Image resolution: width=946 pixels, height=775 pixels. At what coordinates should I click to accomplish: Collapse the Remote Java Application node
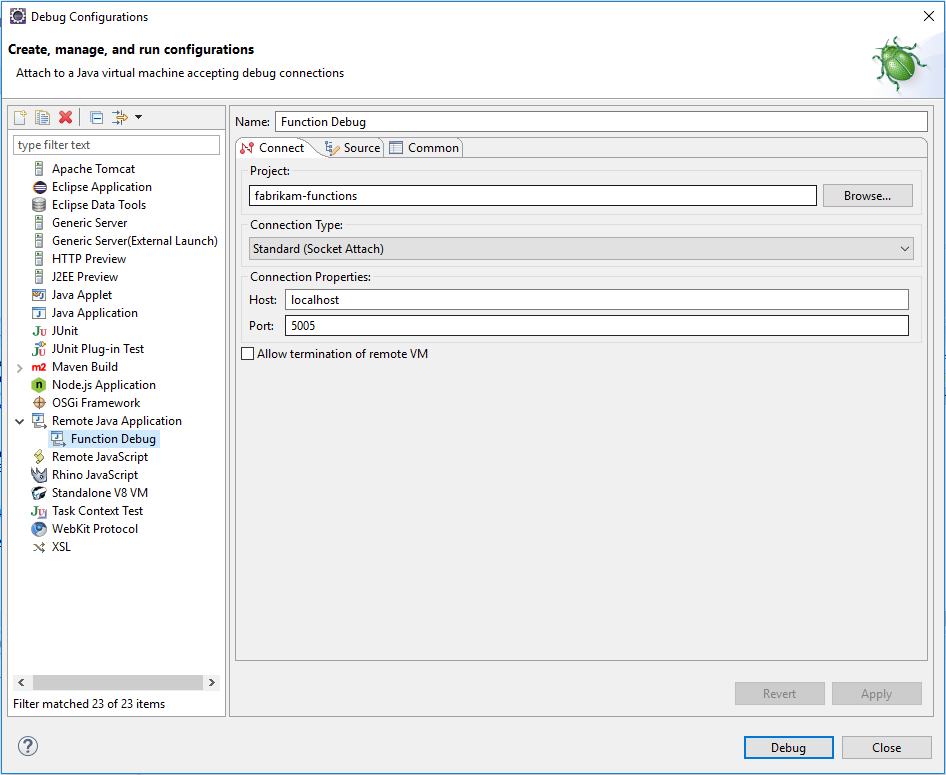(x=20, y=420)
